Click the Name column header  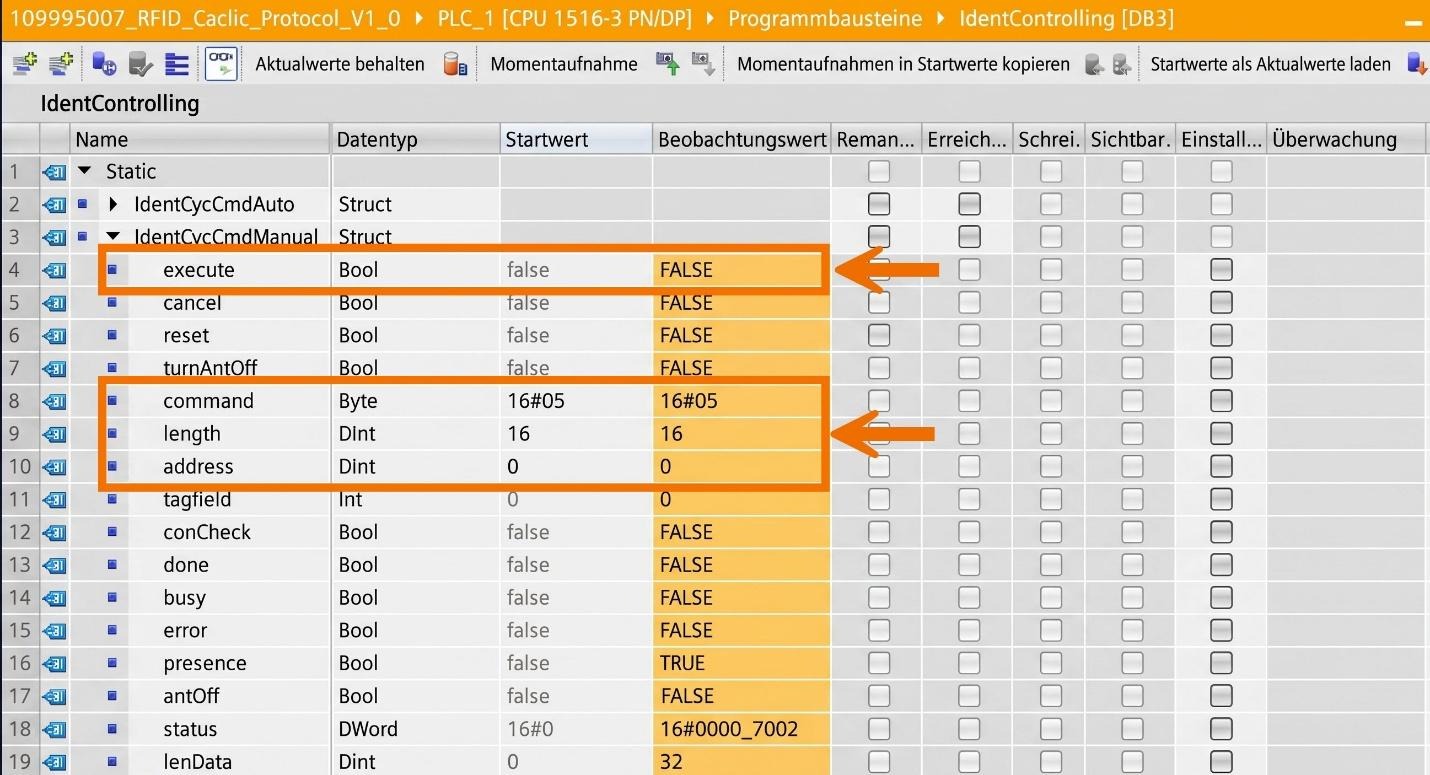point(200,140)
